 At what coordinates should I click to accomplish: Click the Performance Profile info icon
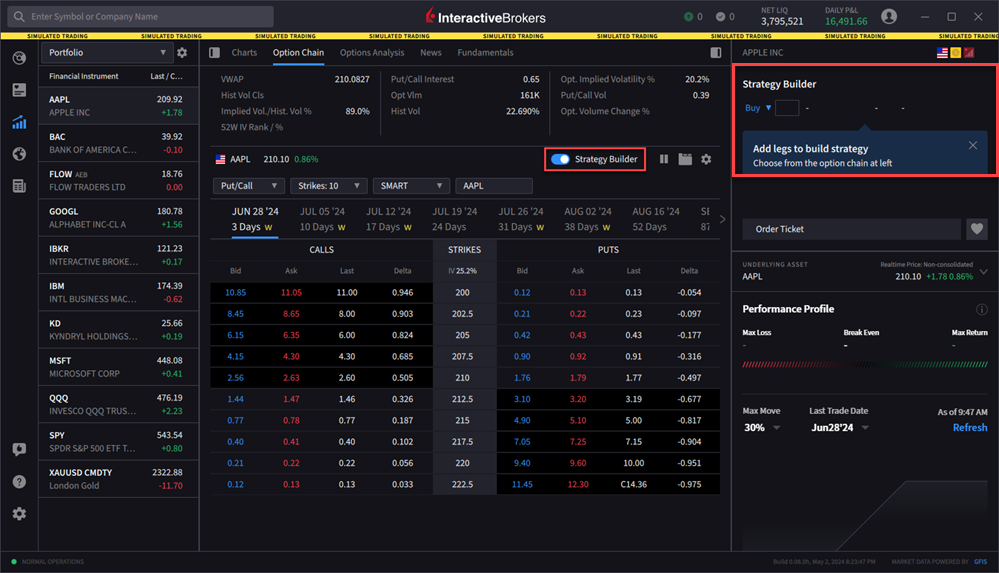(x=981, y=310)
